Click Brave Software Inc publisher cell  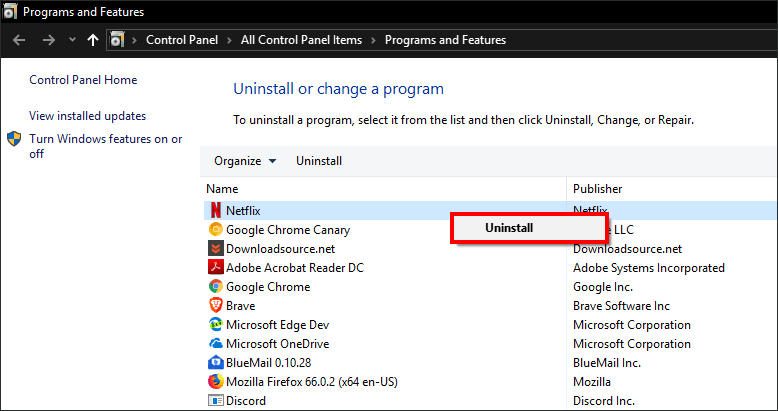pyautogui.click(x=621, y=306)
